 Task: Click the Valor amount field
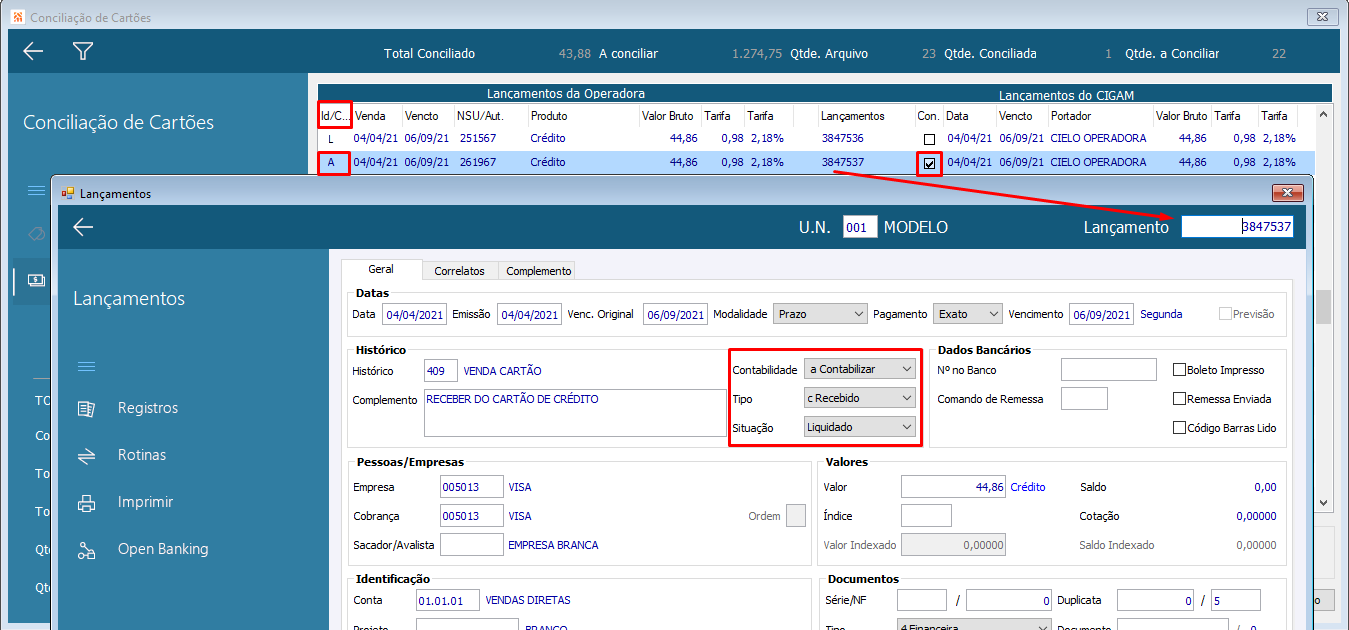pyautogui.click(x=954, y=487)
